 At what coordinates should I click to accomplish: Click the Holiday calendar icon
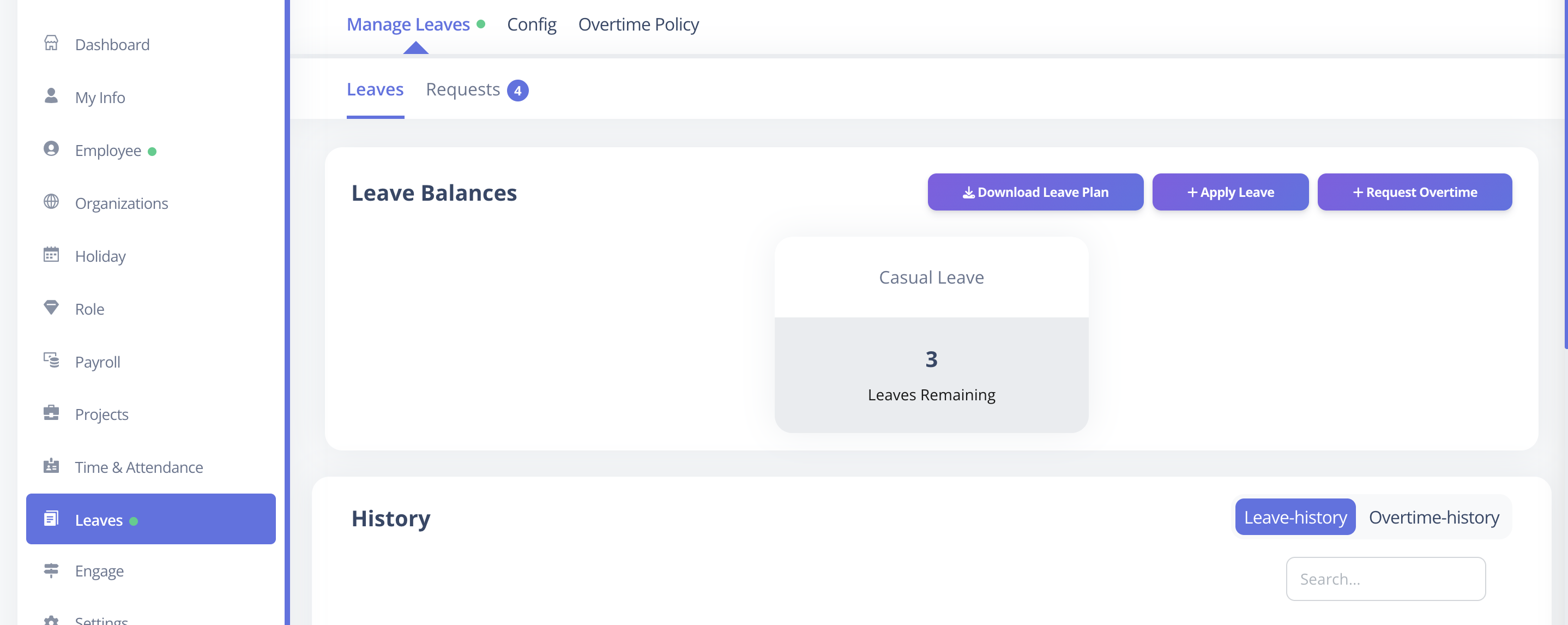coord(51,255)
